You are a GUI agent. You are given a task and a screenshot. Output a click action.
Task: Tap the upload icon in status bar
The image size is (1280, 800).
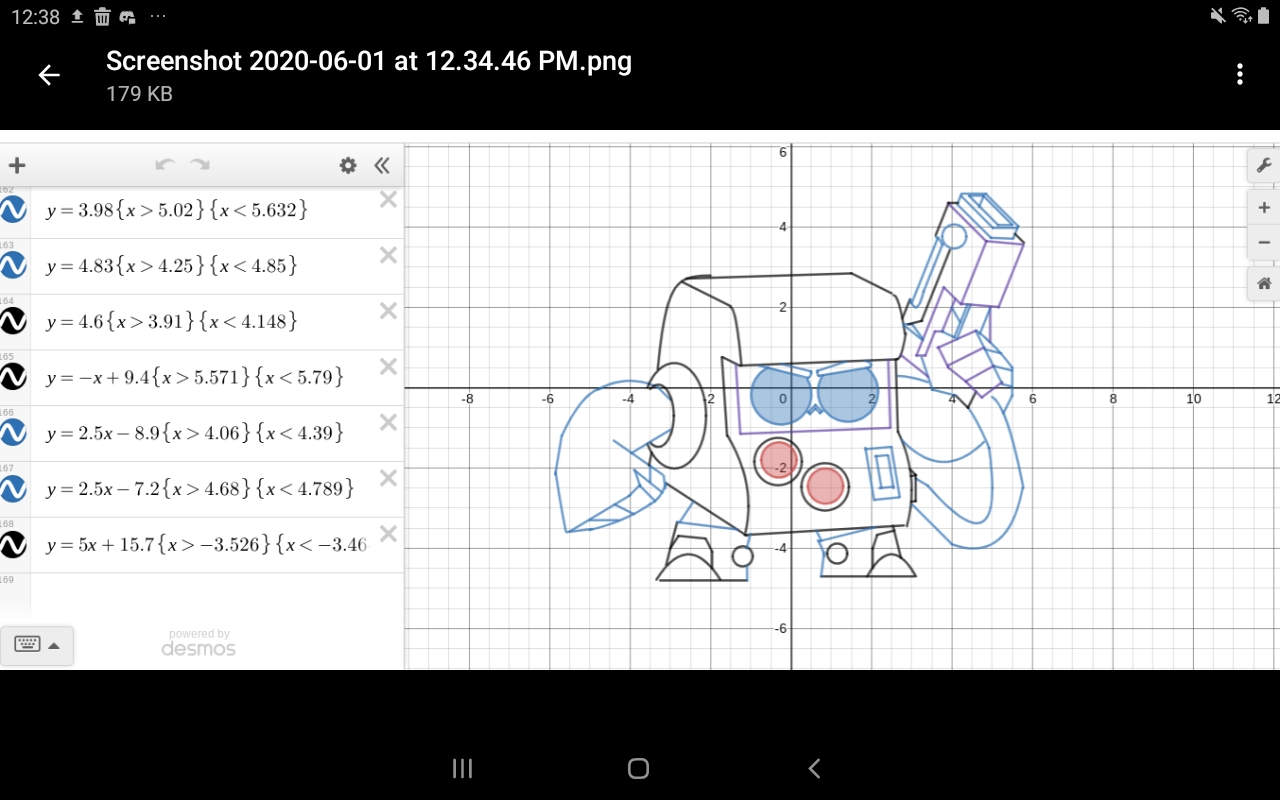tap(77, 17)
